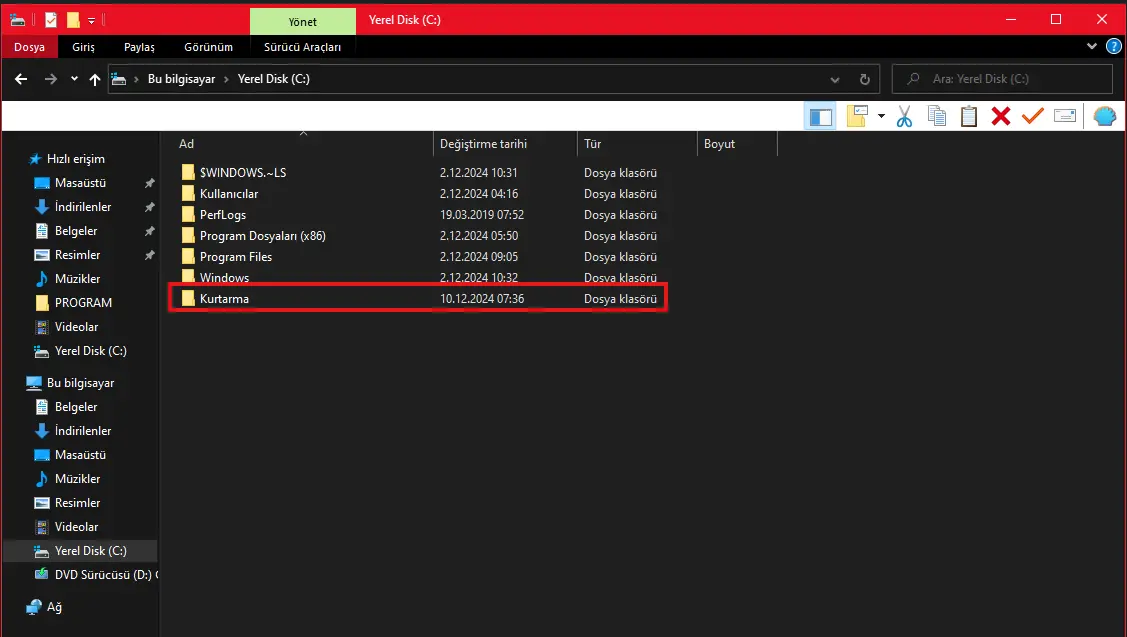Click the orange checkmark Properties icon
Viewport: 1127px width, 637px height.
pos(1032,116)
